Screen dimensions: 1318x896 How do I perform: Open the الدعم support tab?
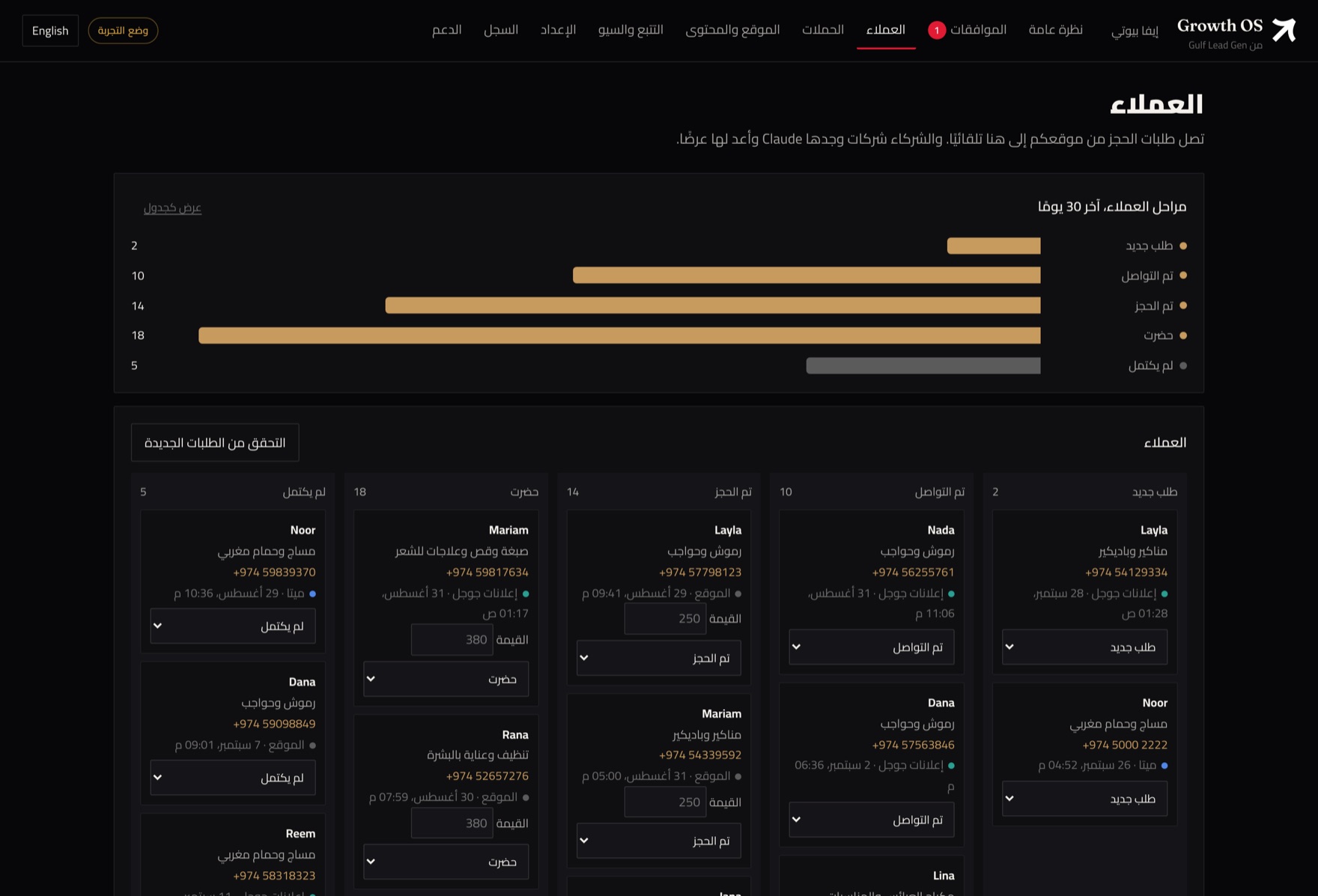click(446, 30)
